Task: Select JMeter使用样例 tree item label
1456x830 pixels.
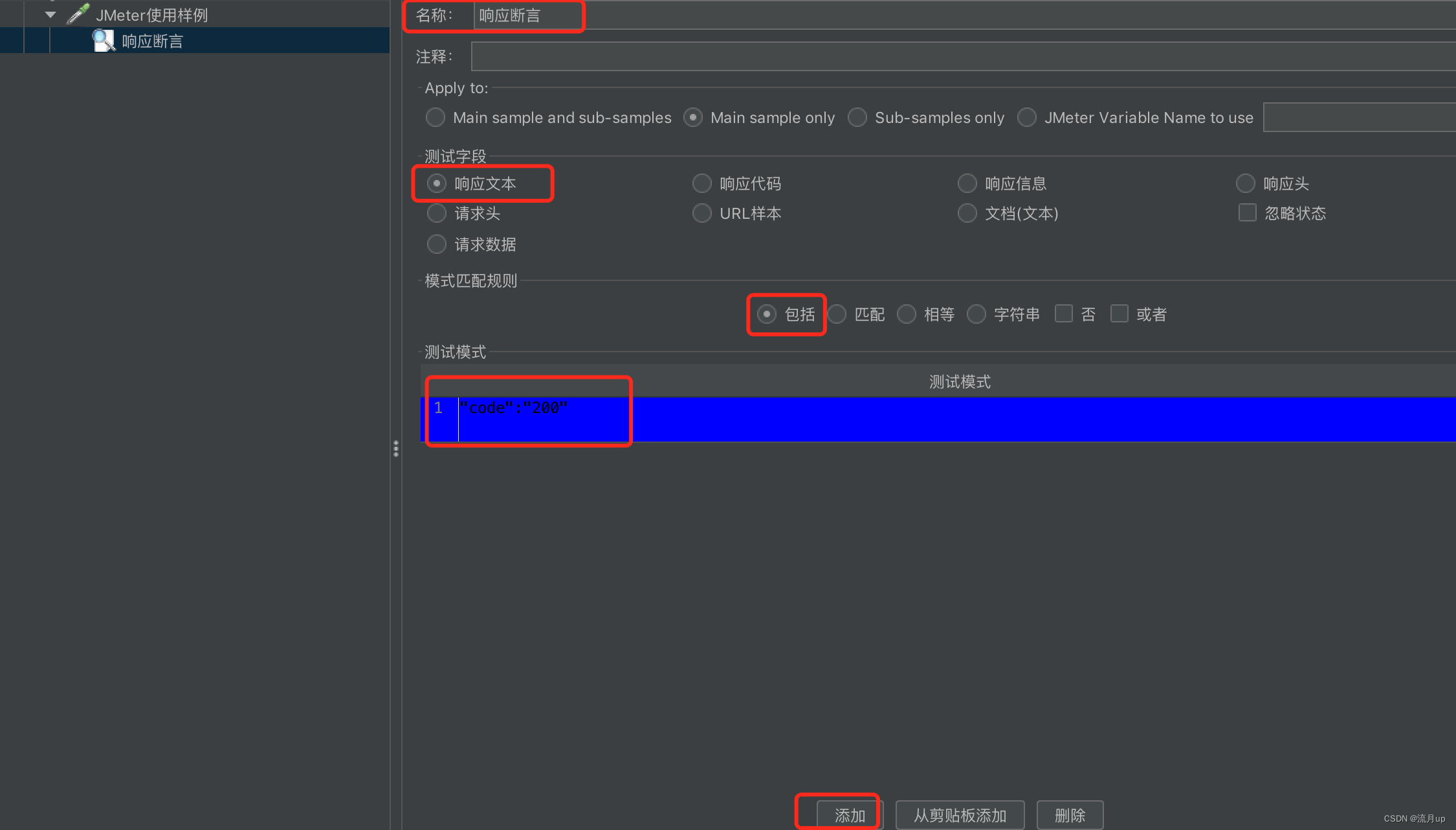Action: [x=152, y=15]
